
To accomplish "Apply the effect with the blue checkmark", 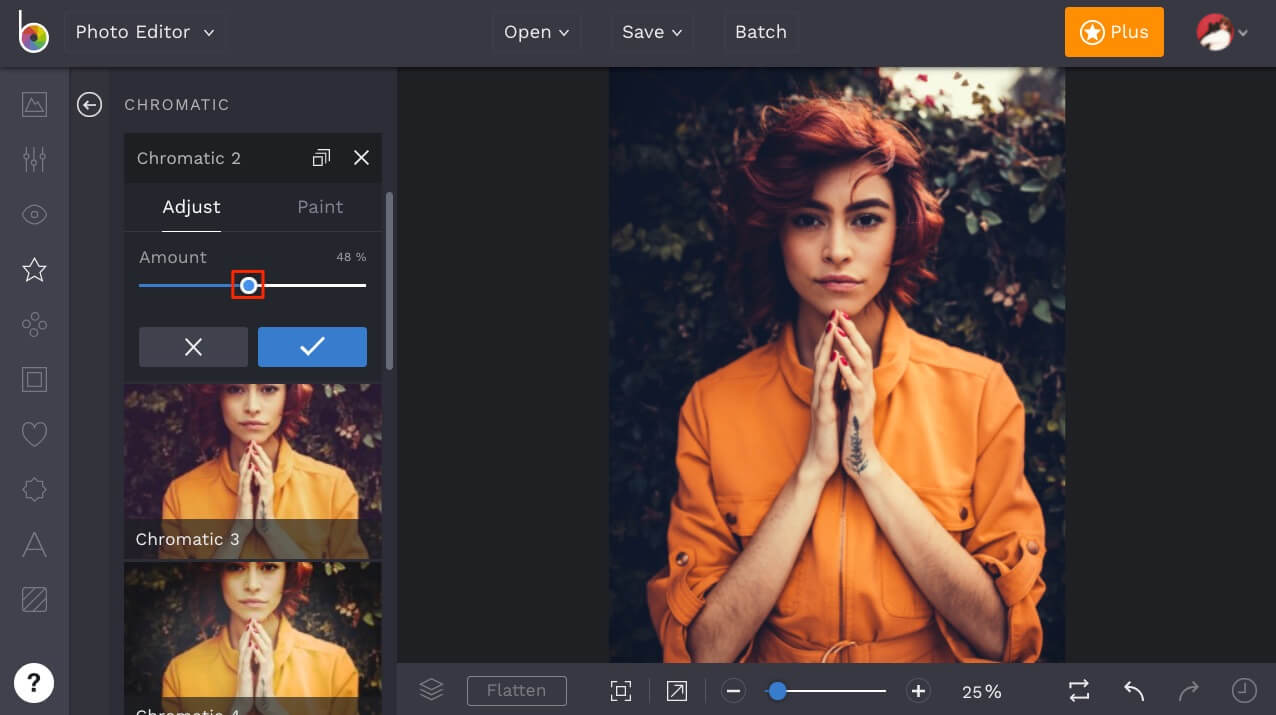I will tap(312, 346).
